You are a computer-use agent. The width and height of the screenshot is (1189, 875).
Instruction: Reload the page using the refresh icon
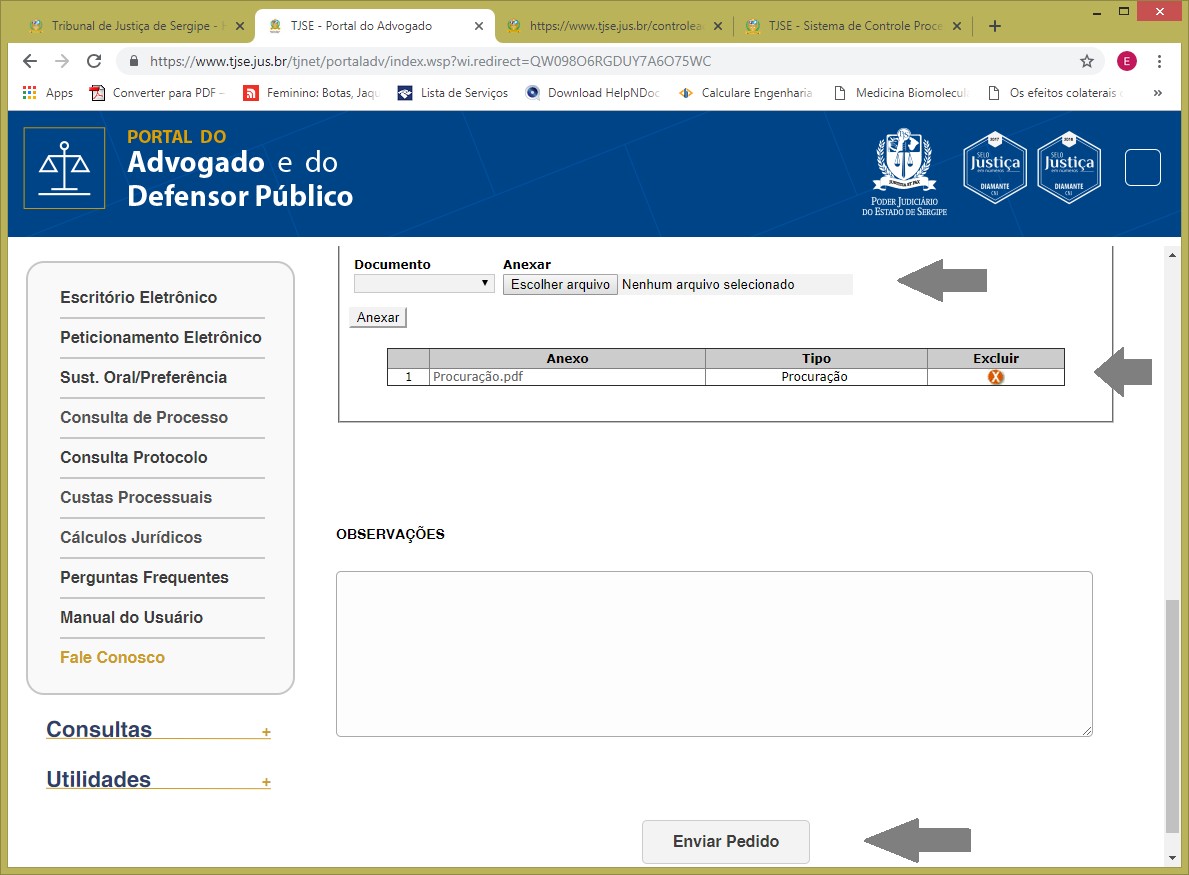(95, 61)
